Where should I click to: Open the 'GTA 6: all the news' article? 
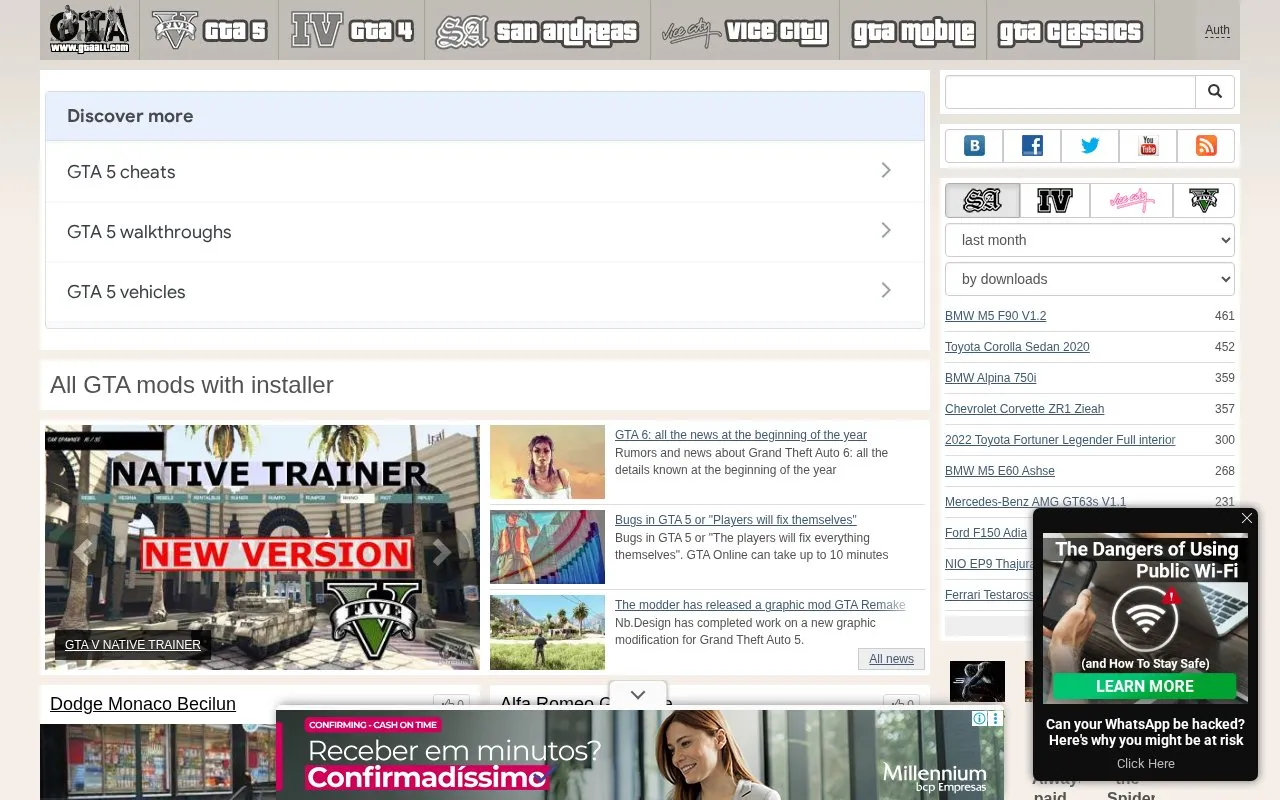click(741, 435)
